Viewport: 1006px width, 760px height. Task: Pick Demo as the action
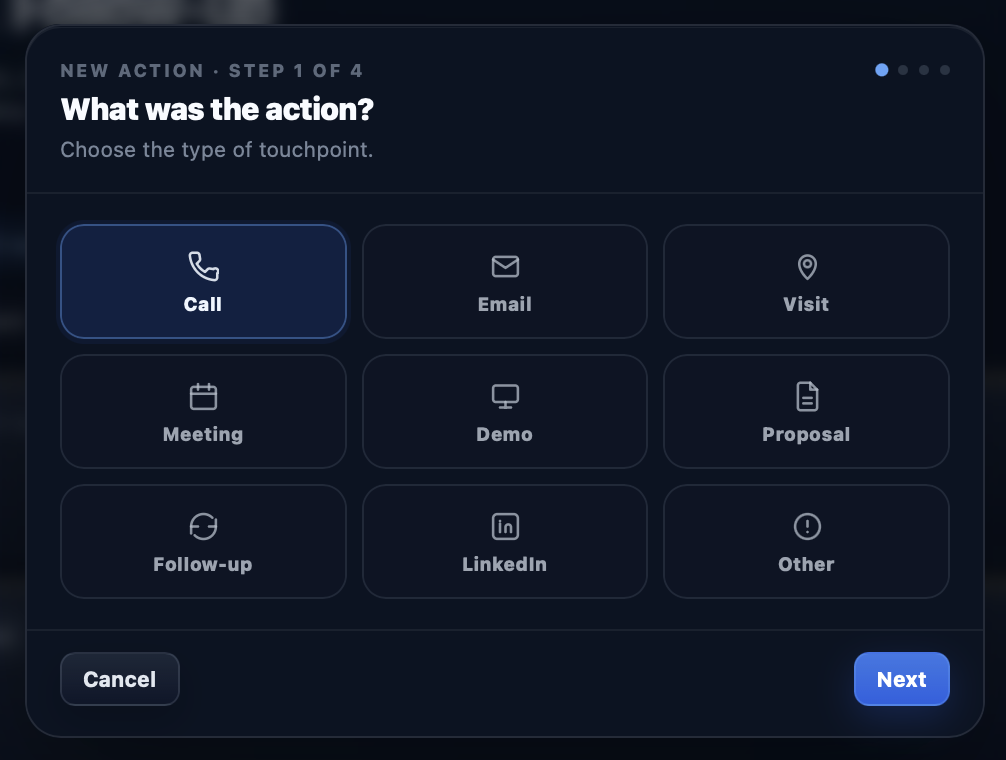pos(504,411)
